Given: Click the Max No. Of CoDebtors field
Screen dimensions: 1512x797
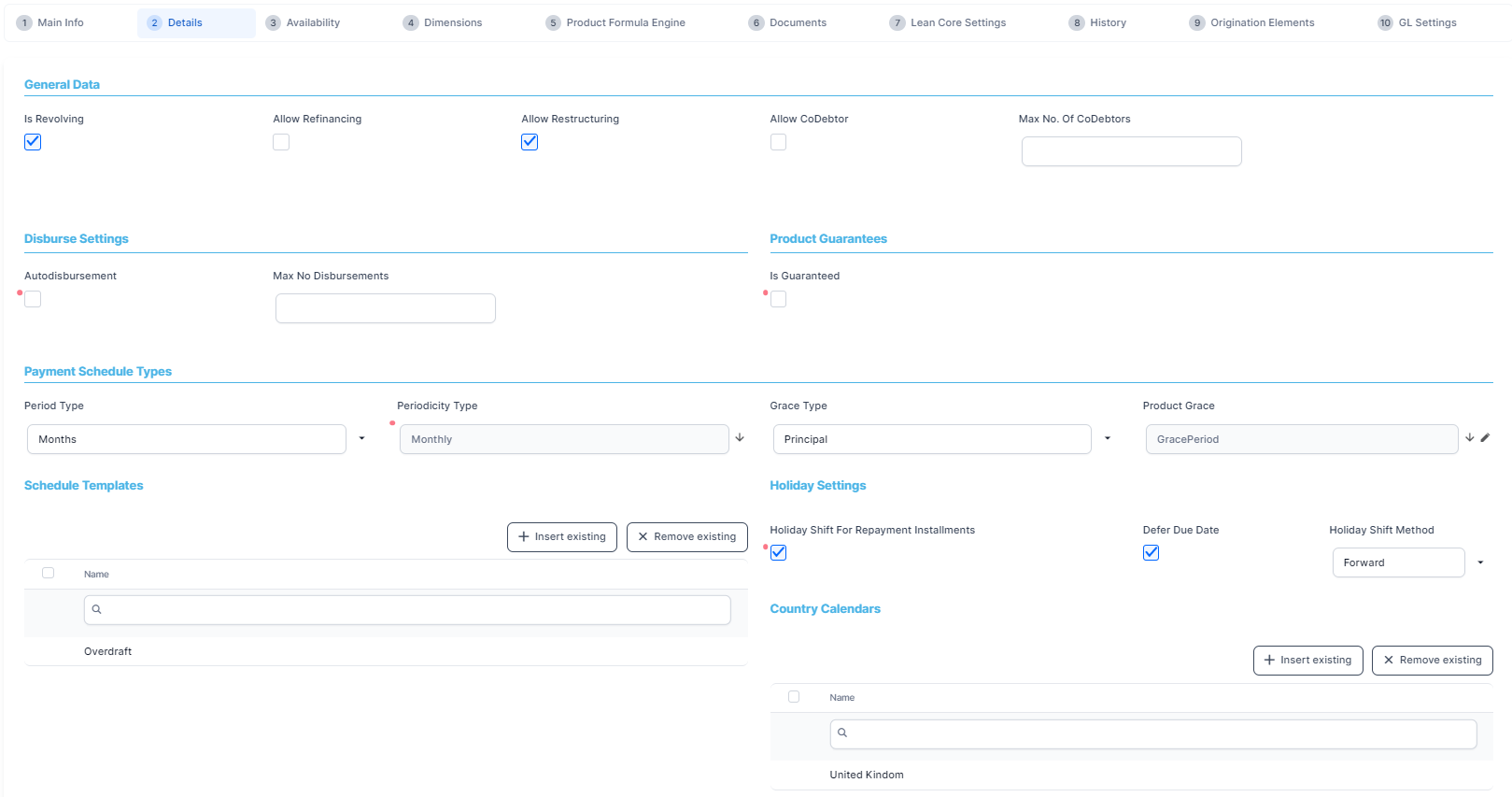Looking at the screenshot, I should [x=1131, y=151].
